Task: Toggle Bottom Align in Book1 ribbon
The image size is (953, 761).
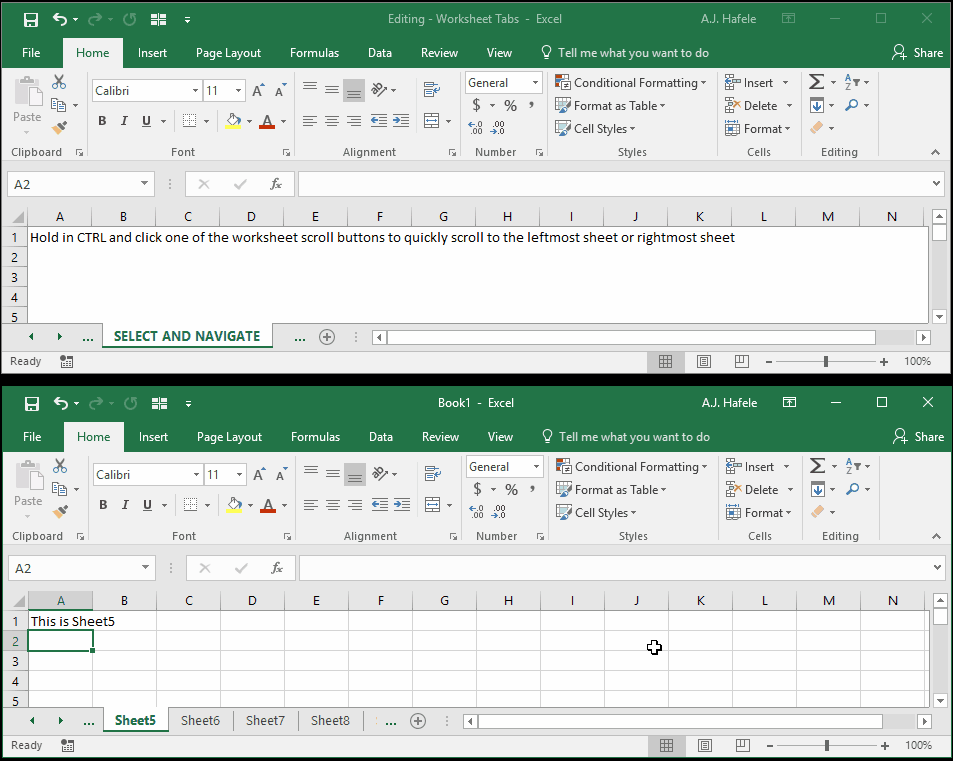Action: (355, 475)
